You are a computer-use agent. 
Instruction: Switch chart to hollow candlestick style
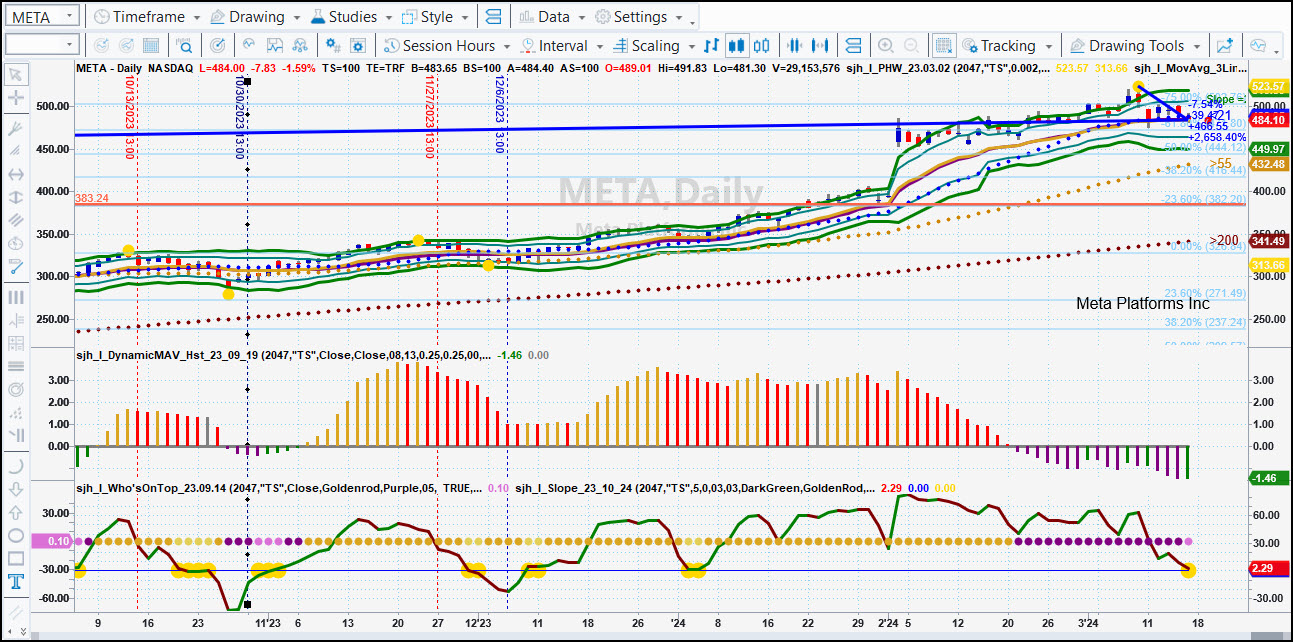click(762, 45)
